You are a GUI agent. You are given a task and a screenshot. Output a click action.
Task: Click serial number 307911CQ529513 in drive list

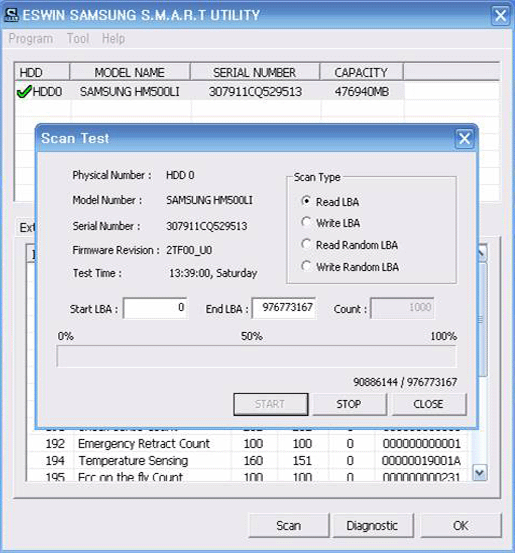point(255,92)
